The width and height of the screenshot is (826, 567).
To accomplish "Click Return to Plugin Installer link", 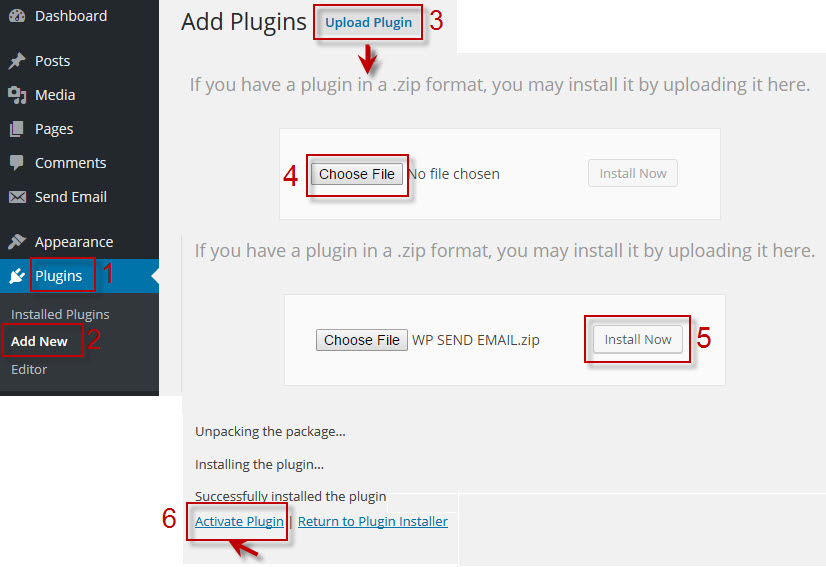I will click(x=373, y=522).
